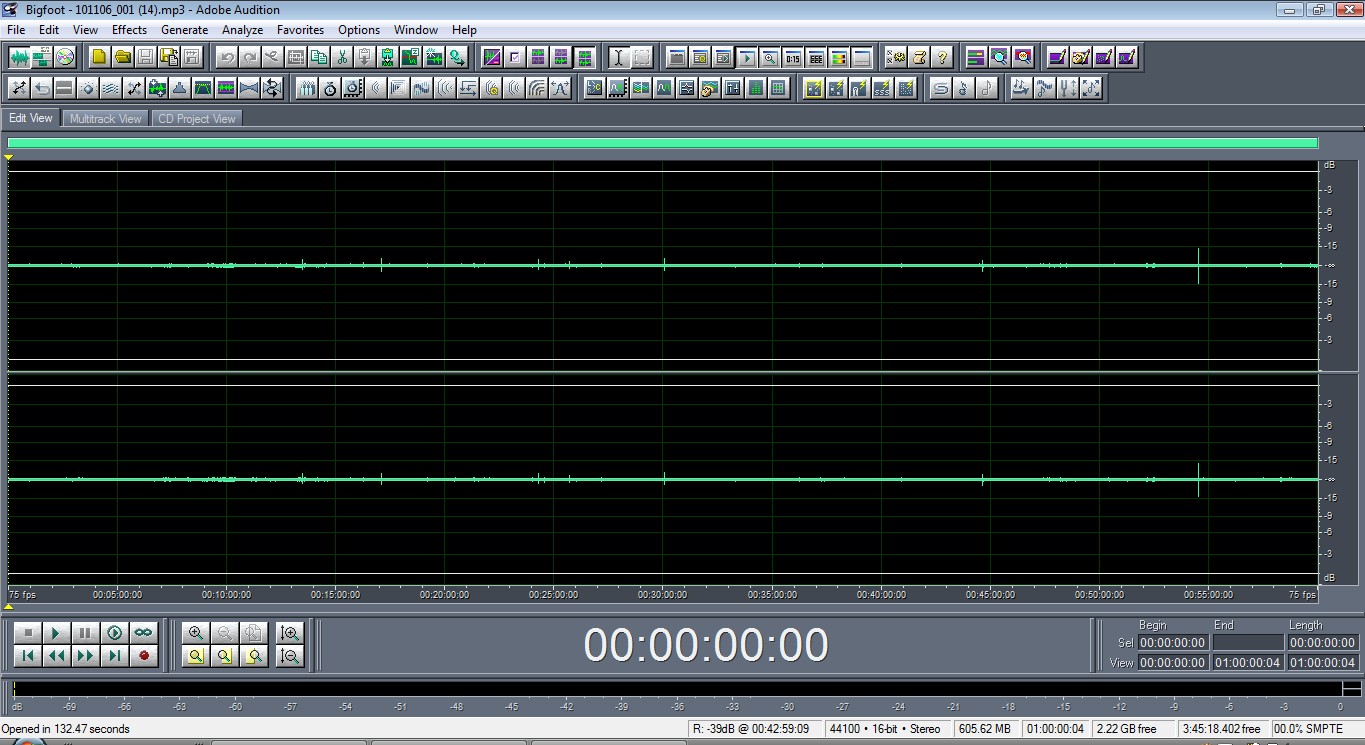Image resolution: width=1365 pixels, height=745 pixels.
Task: Click the yellow New File icon
Action: 99,57
